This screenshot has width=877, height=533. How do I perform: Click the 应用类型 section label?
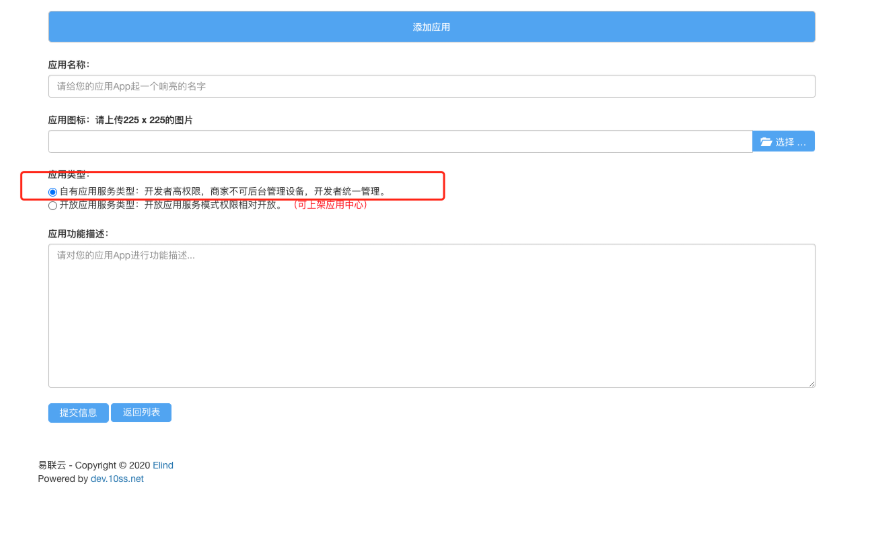69,175
